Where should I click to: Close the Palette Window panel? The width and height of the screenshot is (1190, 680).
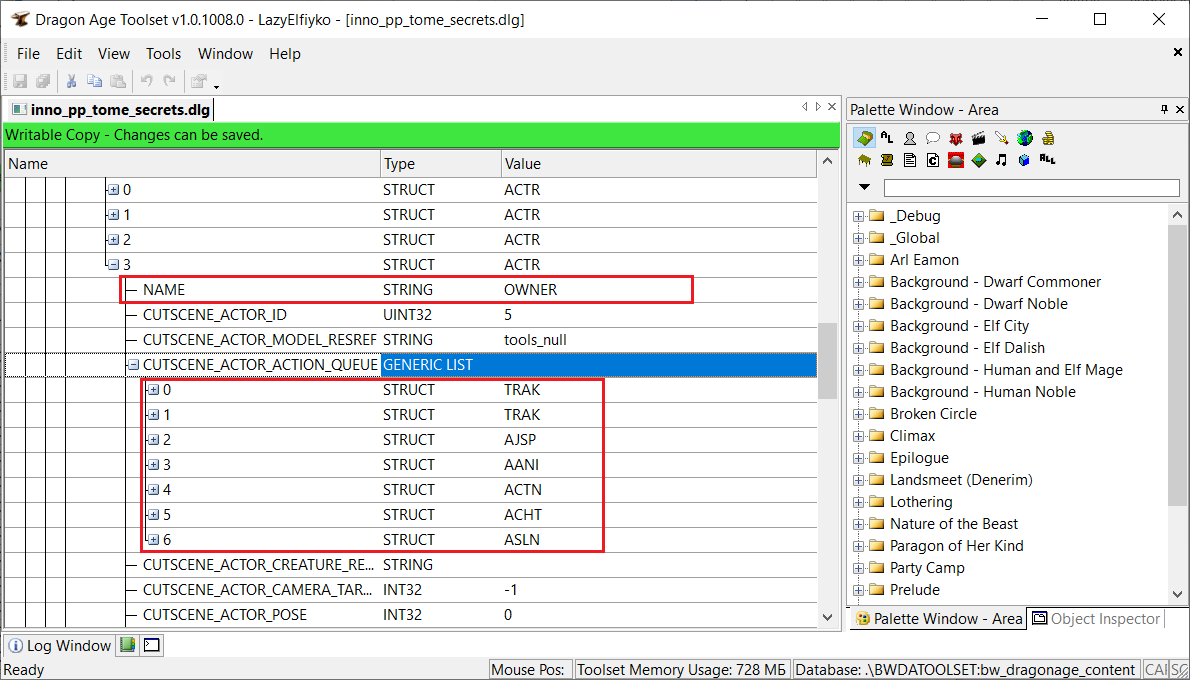tap(1180, 109)
